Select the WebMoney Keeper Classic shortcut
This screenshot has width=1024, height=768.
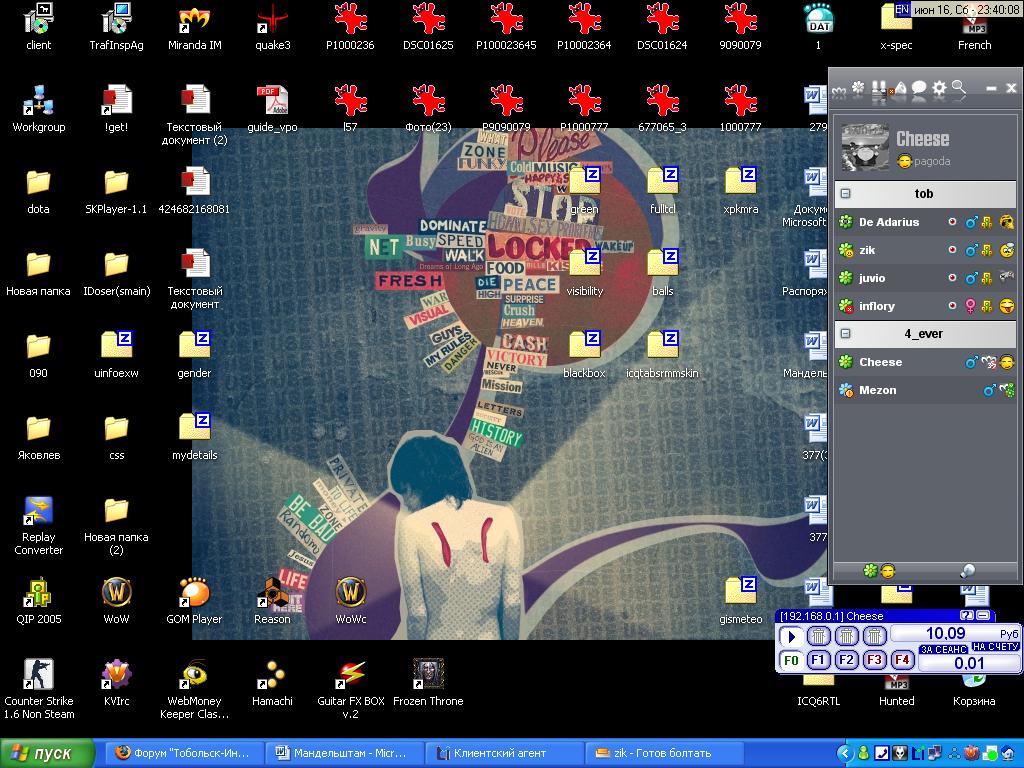(x=195, y=689)
